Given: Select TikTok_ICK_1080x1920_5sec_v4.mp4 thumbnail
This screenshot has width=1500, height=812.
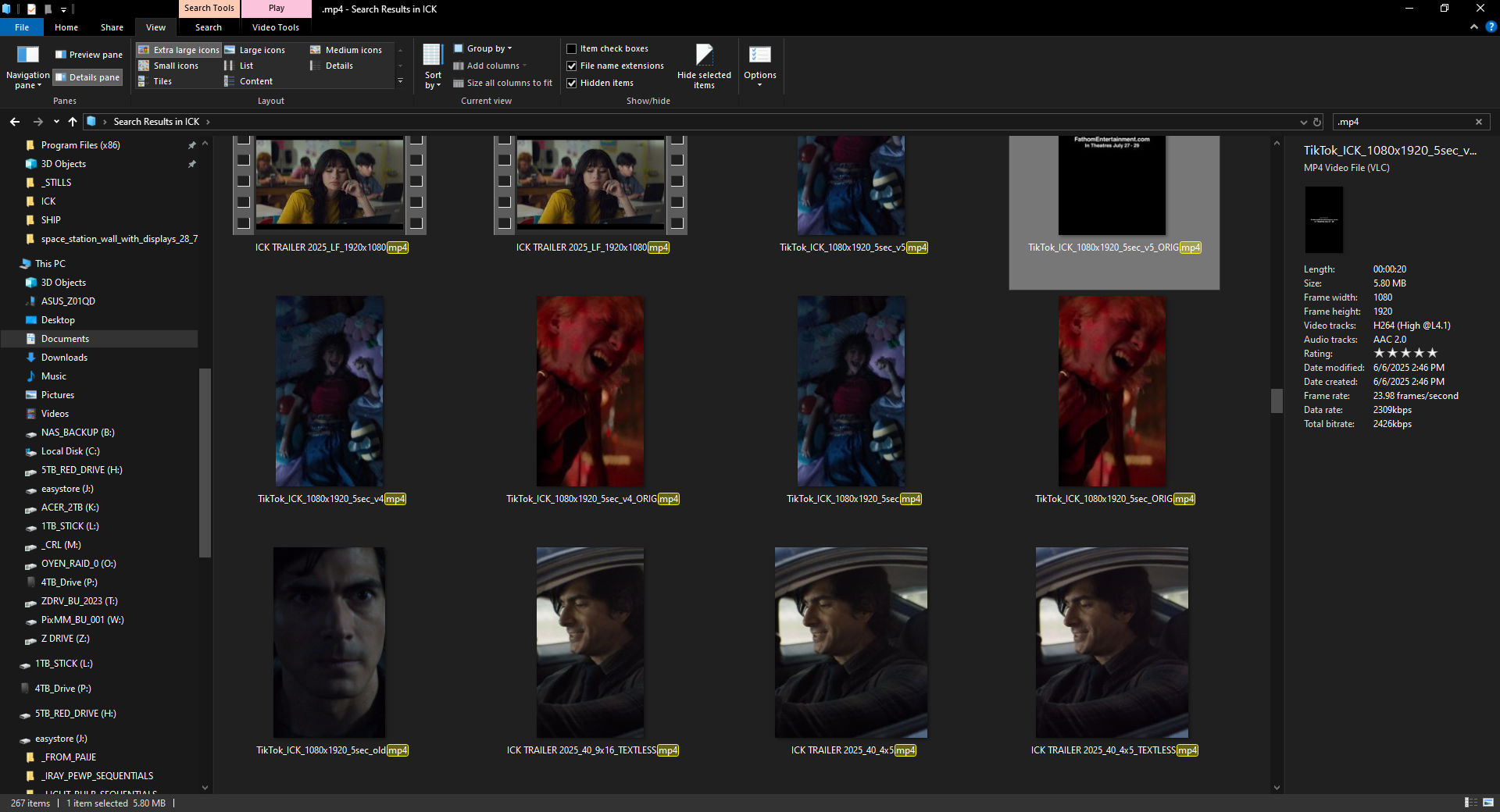Looking at the screenshot, I should point(329,391).
